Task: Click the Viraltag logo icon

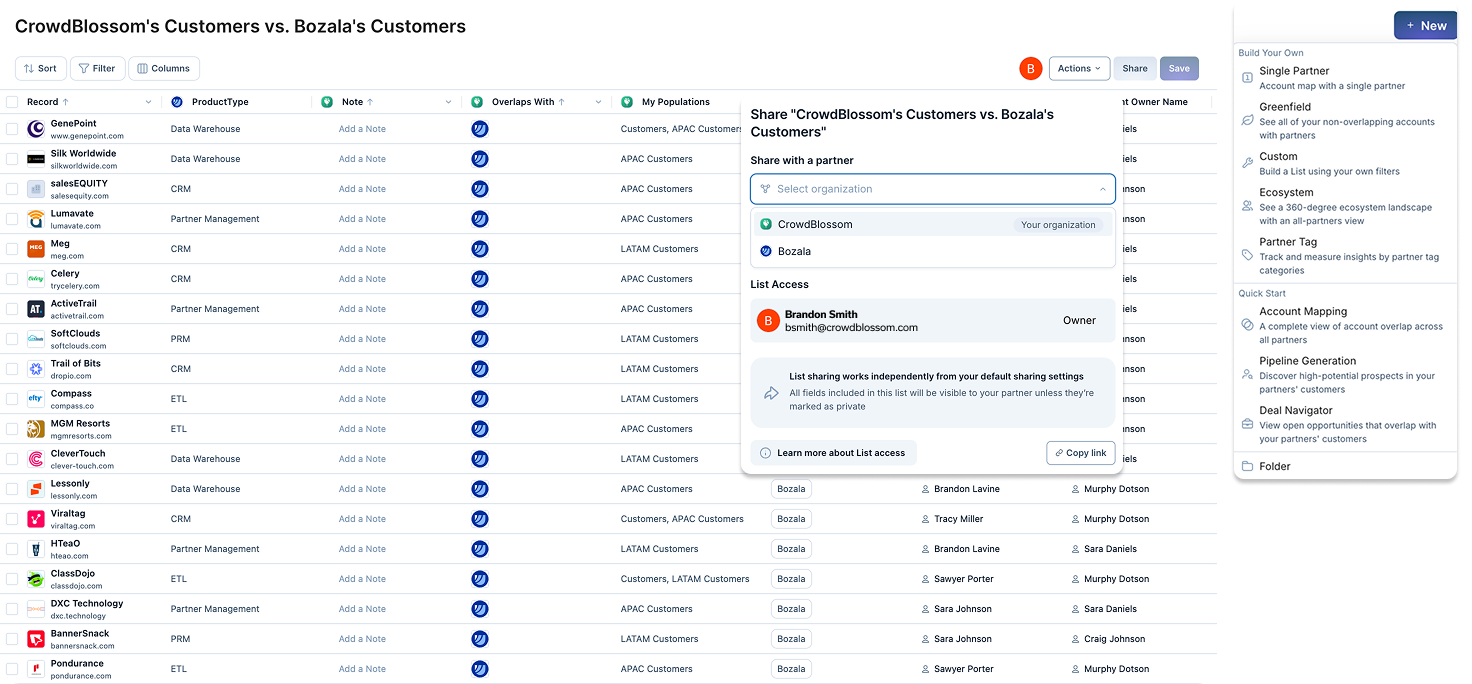Action: point(36,519)
